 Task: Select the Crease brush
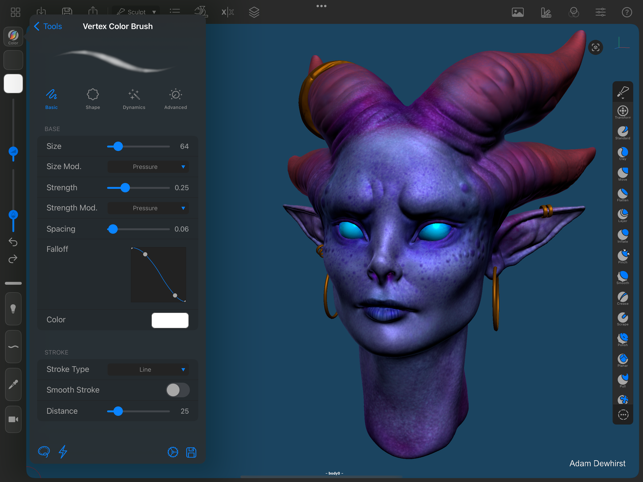point(622,298)
